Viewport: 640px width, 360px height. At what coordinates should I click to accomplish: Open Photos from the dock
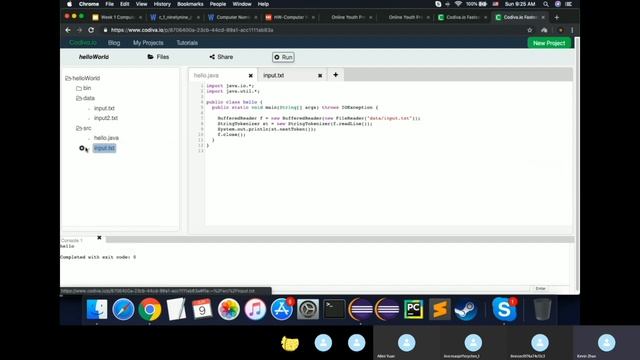tap(229, 309)
